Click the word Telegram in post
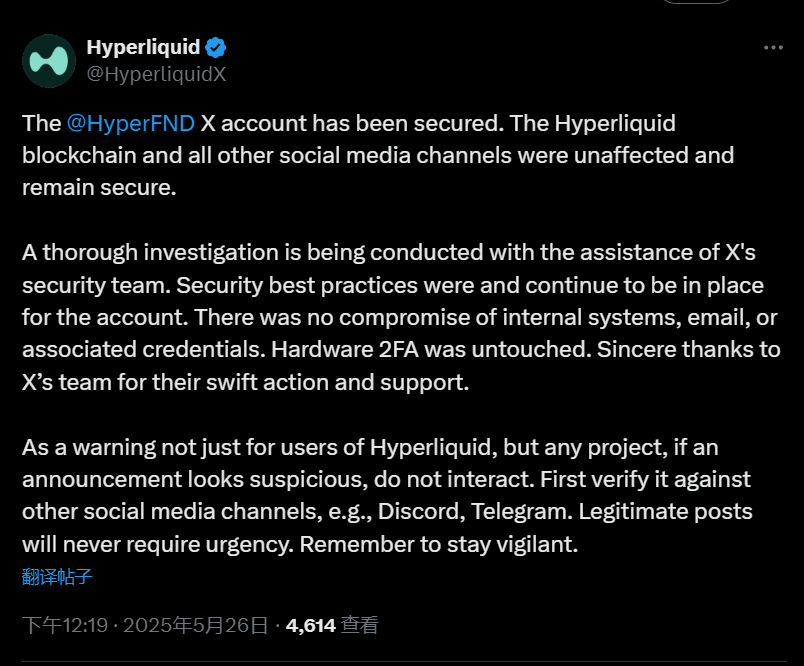The image size is (804, 666). click(518, 512)
